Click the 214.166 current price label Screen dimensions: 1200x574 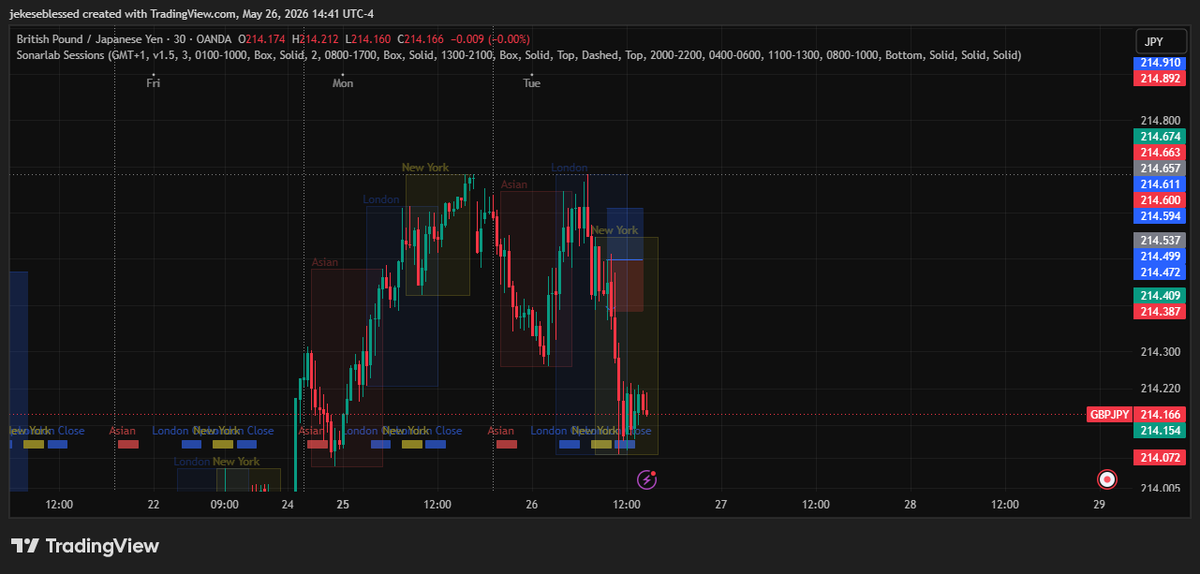click(x=1160, y=414)
